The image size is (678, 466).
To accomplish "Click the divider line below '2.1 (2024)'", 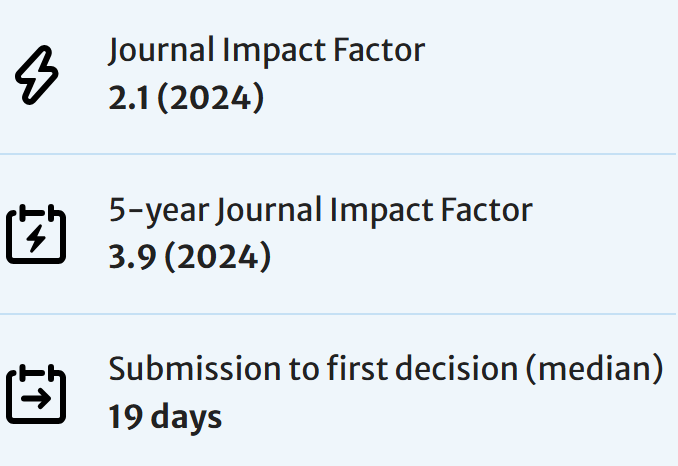I will tap(339, 155).
